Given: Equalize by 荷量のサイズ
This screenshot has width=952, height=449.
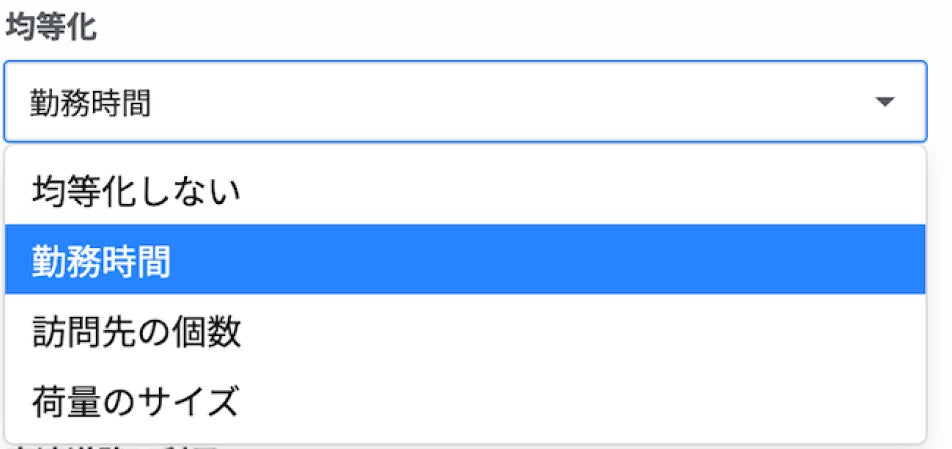Looking at the screenshot, I should (x=136, y=401).
